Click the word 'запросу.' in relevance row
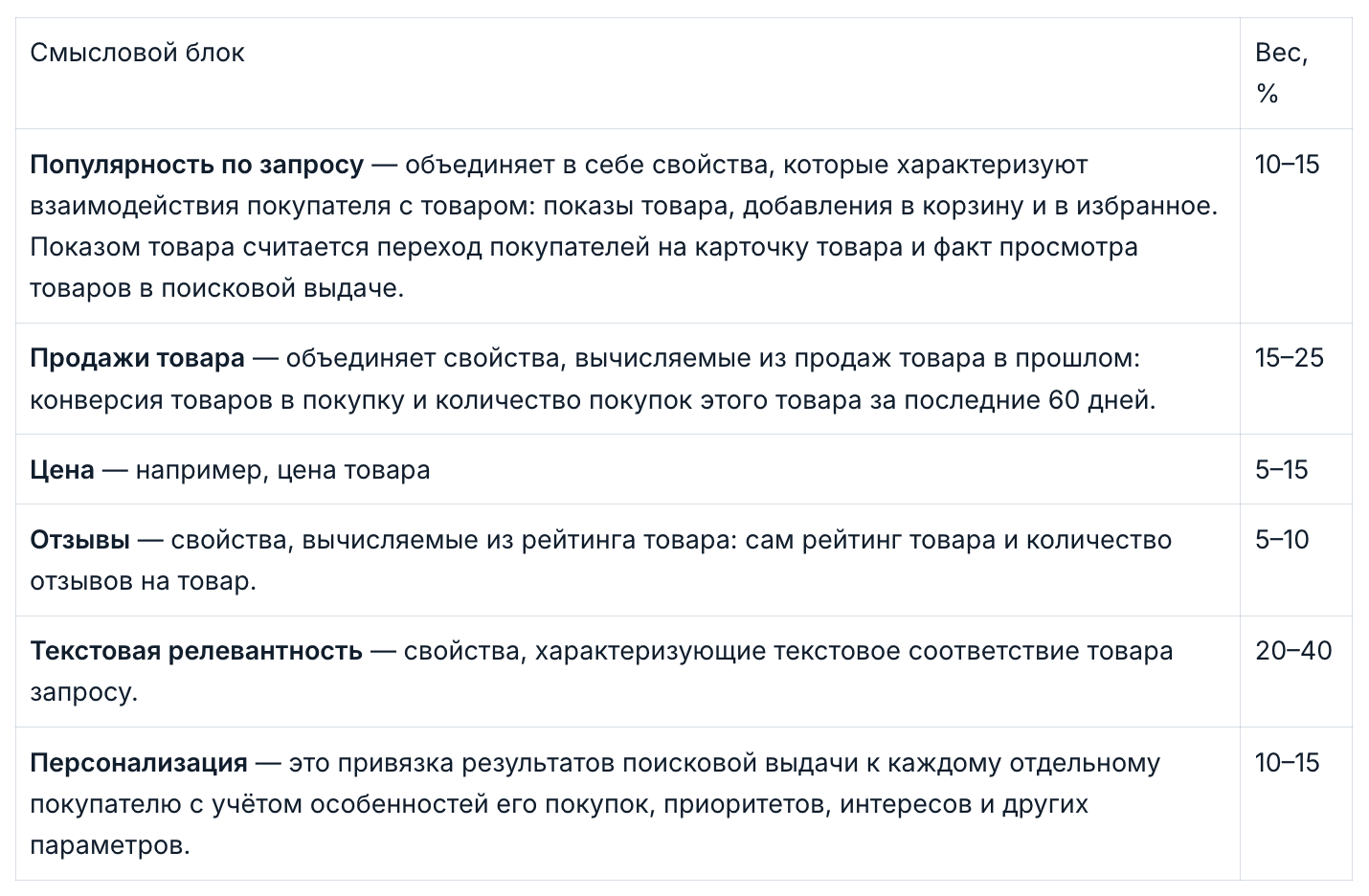Image resolution: width=1369 pixels, height=896 pixels. 84,692
